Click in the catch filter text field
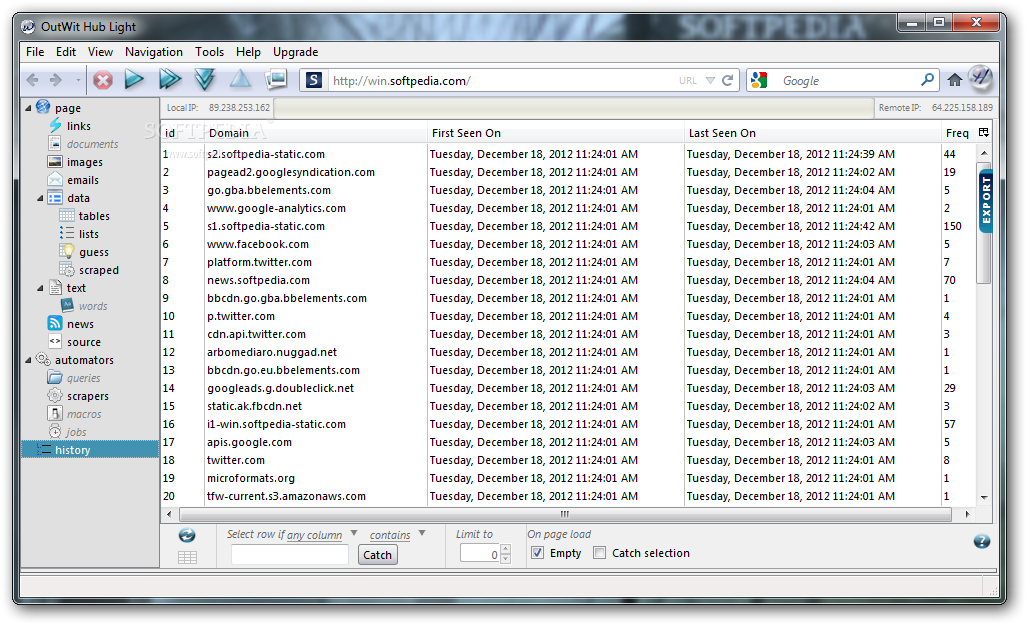This screenshot has height=625, width=1027. (x=289, y=555)
